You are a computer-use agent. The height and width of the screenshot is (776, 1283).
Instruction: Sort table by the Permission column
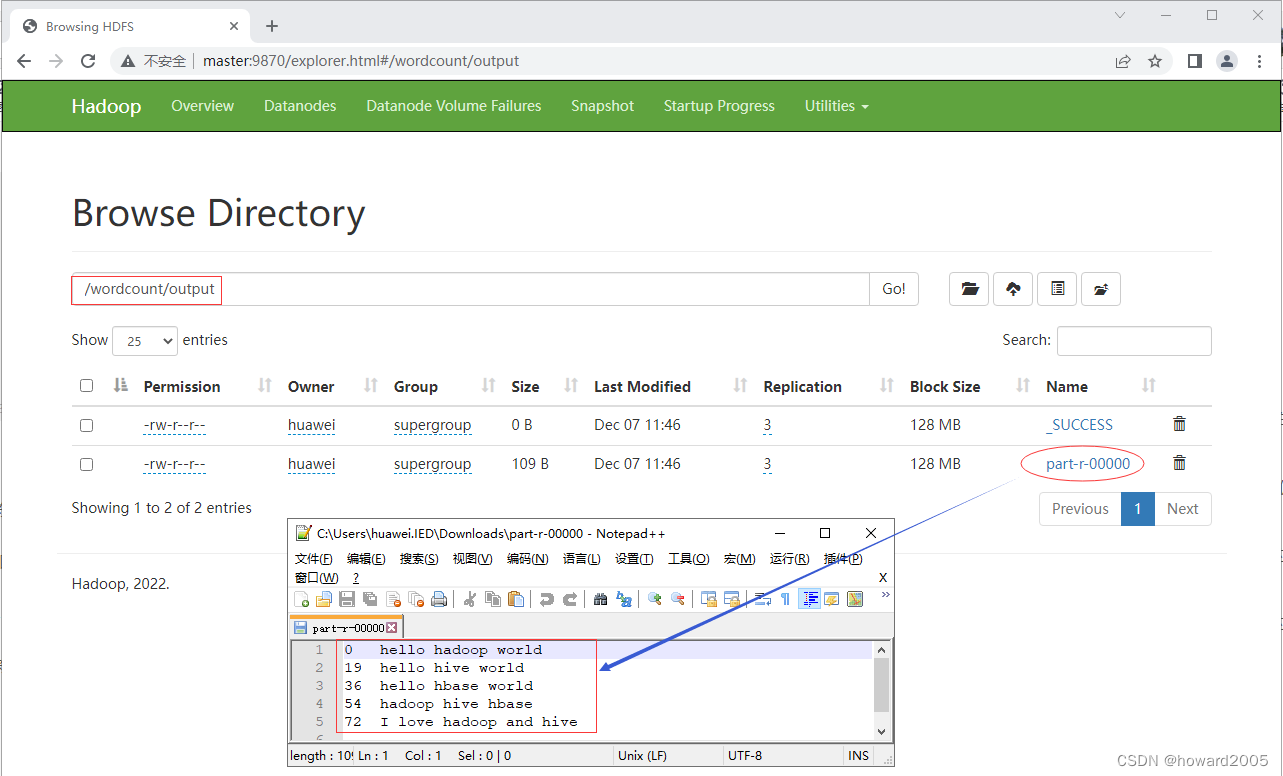[181, 386]
